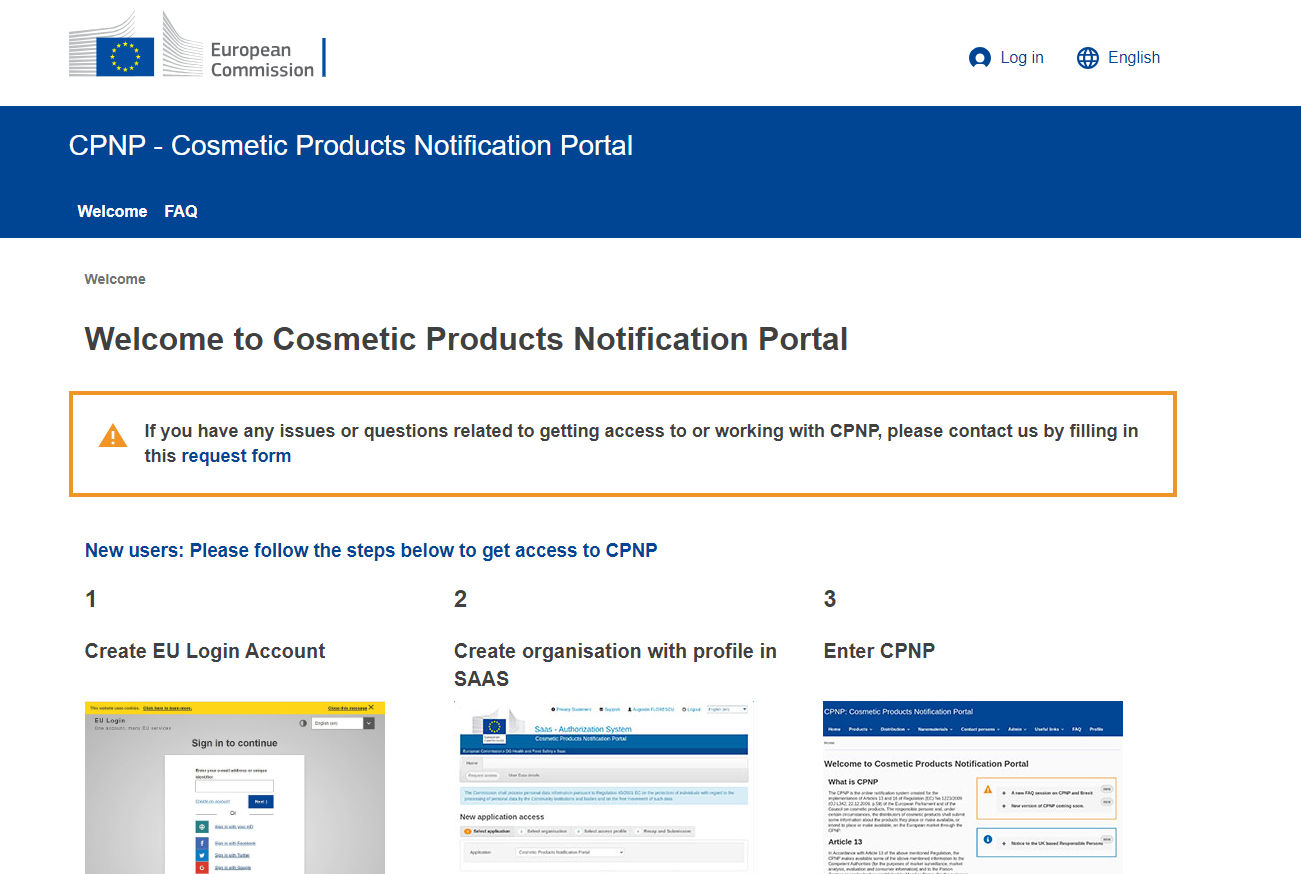Click the Logout icon in the SAAS screenshot
The height and width of the screenshot is (874, 1301).
point(684,709)
